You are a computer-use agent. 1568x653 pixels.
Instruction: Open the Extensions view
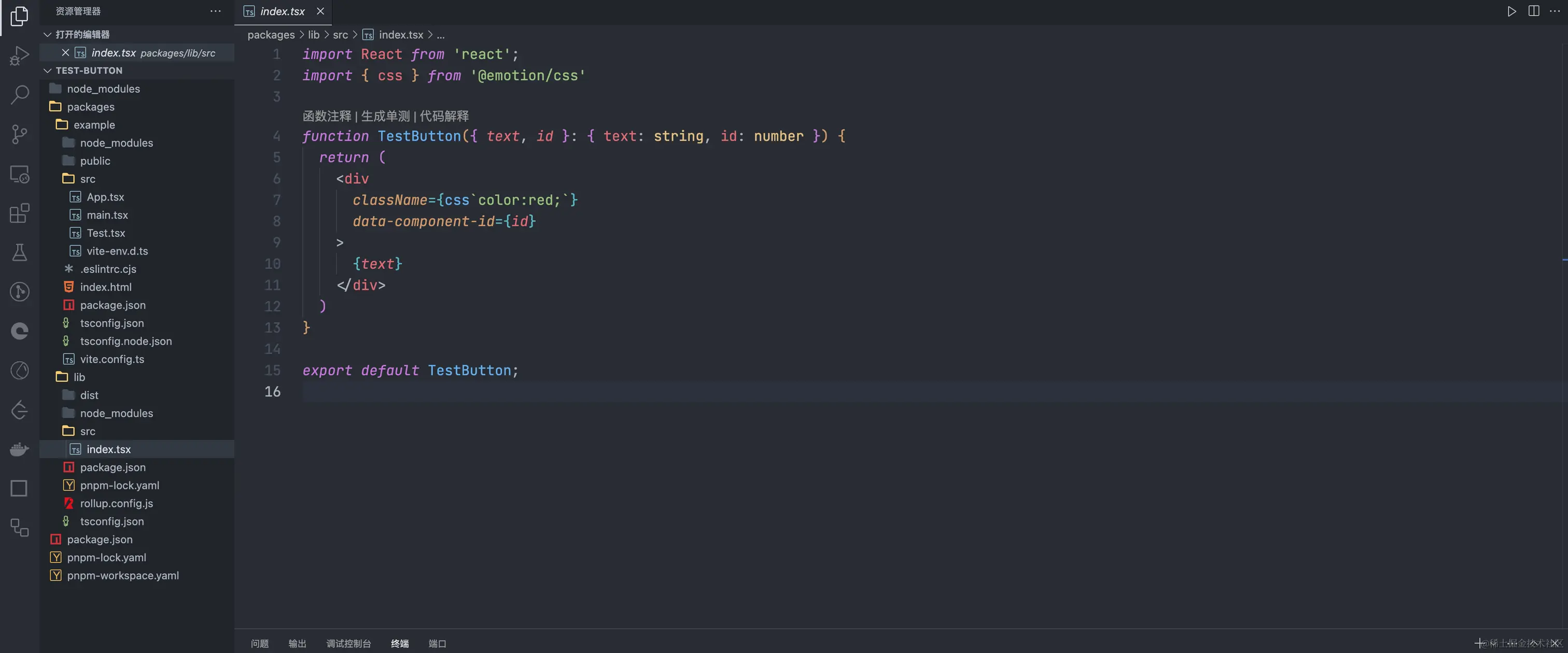click(20, 213)
